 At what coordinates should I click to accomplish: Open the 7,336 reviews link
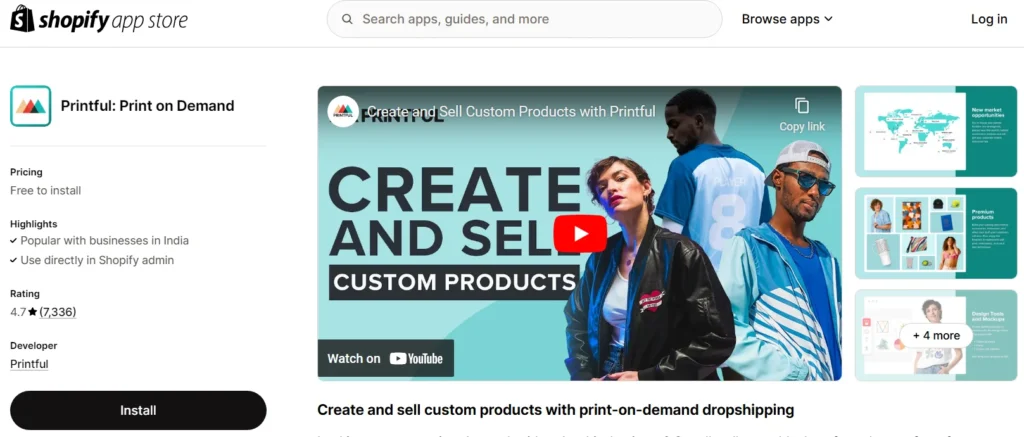[x=57, y=312]
